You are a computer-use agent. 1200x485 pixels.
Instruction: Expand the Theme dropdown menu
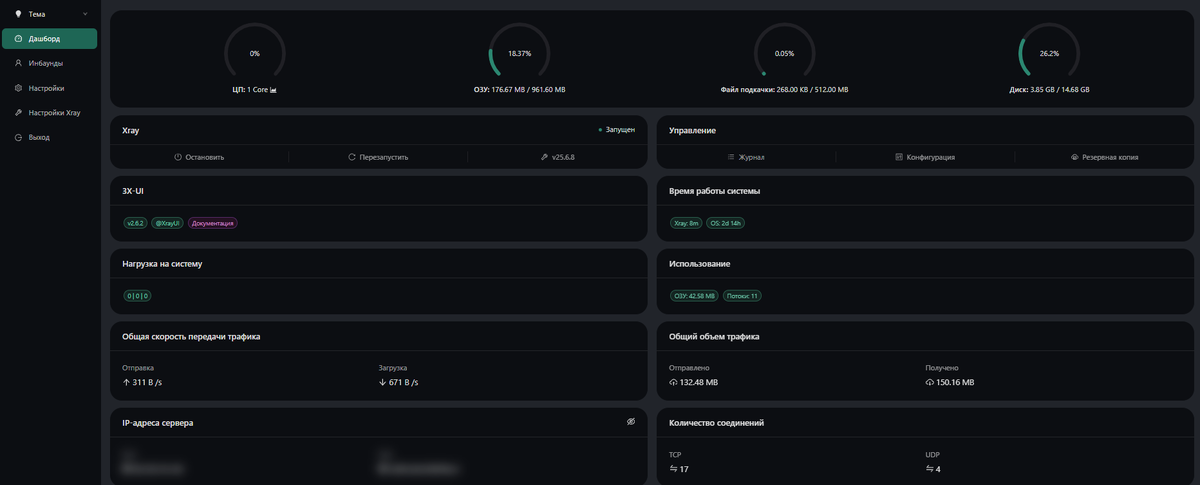85,14
